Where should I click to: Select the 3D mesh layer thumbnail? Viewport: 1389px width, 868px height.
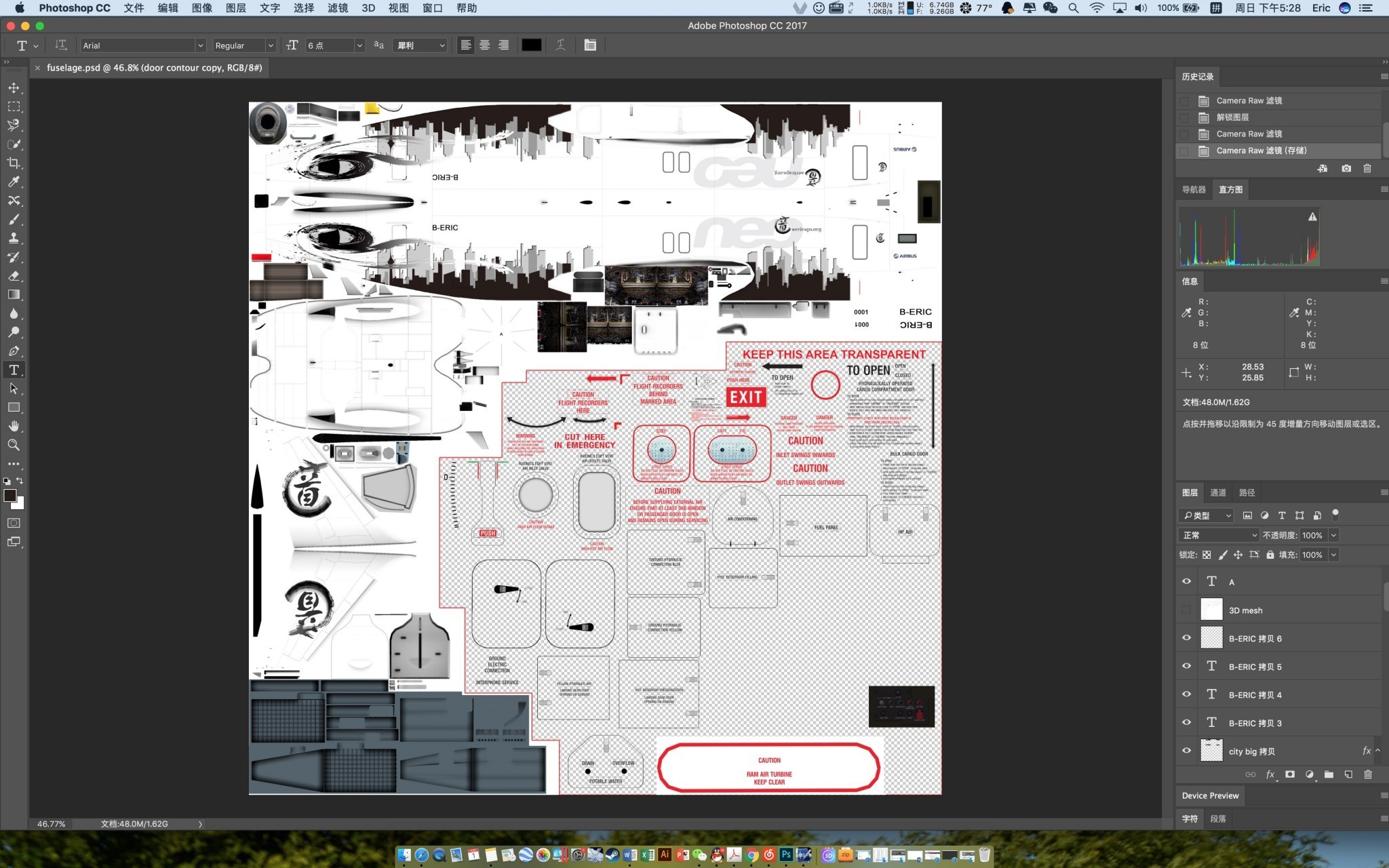(1211, 610)
